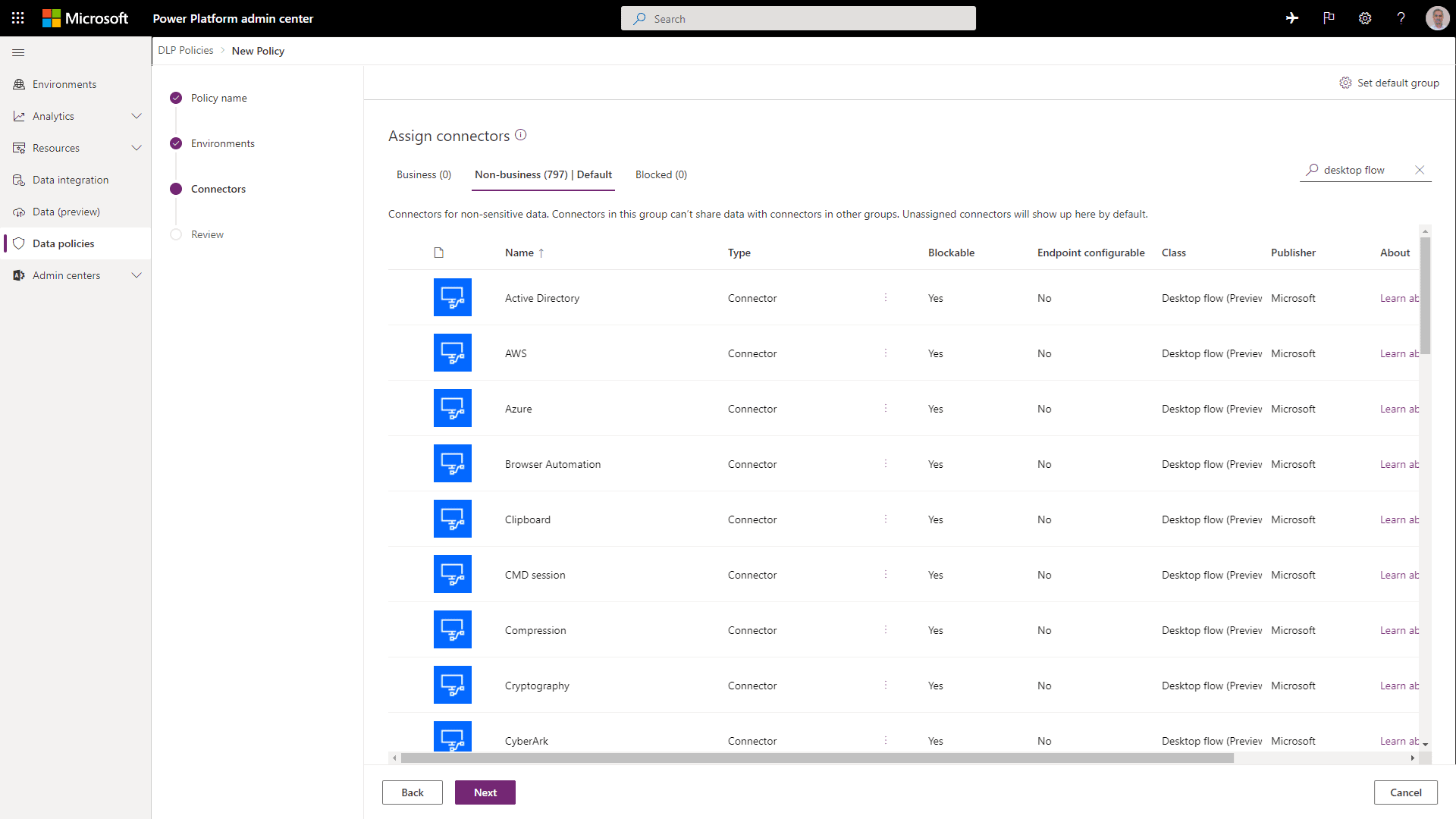Expand the Resources navigation section

click(x=136, y=148)
